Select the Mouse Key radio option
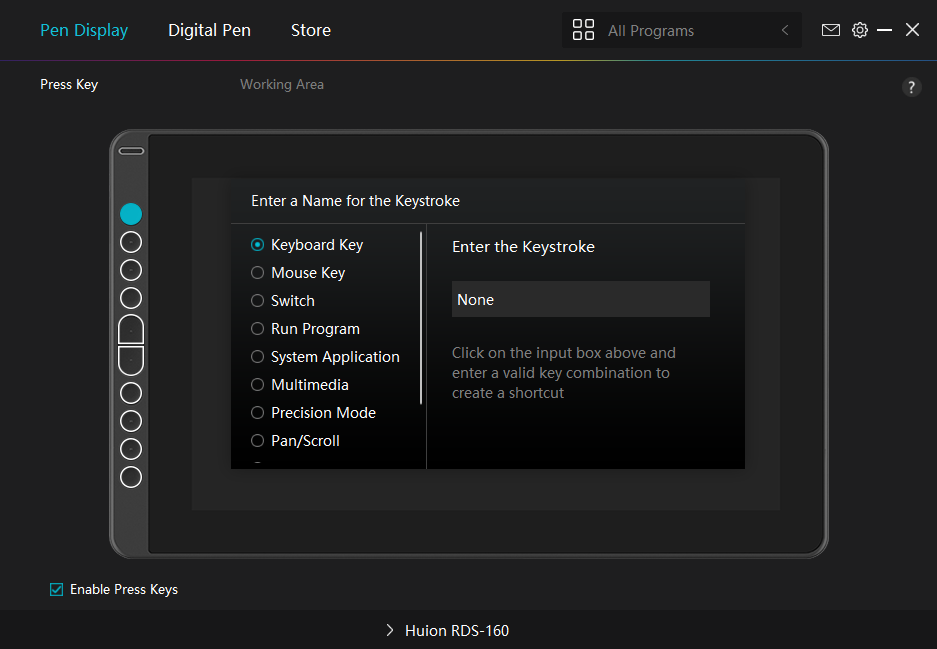Image resolution: width=937 pixels, height=649 pixels. pos(258,273)
